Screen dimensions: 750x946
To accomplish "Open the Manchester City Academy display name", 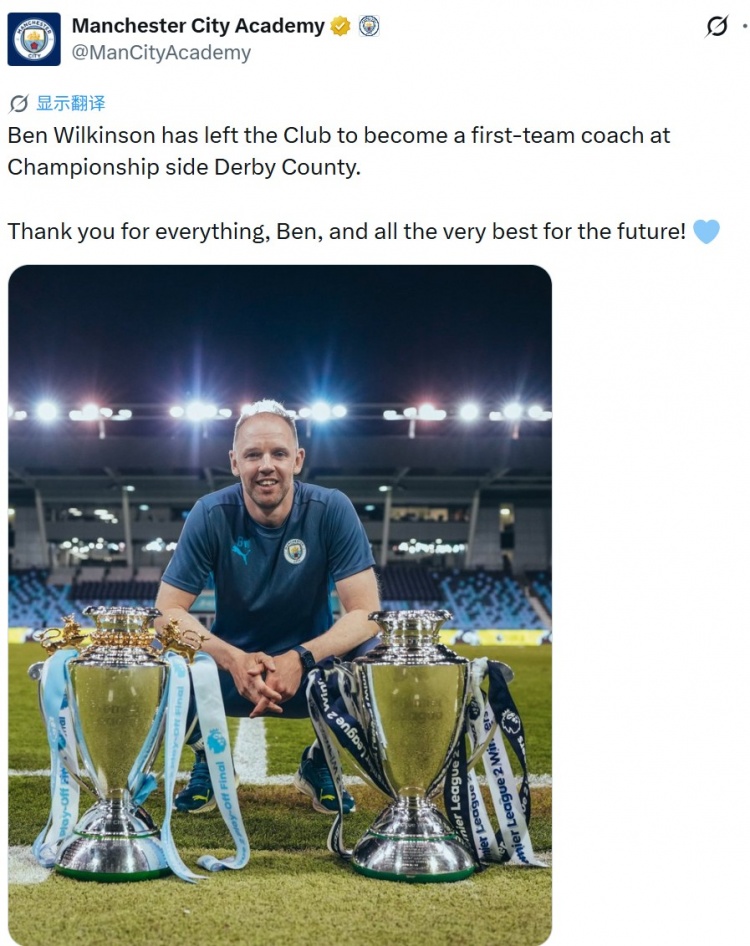I will [x=198, y=26].
